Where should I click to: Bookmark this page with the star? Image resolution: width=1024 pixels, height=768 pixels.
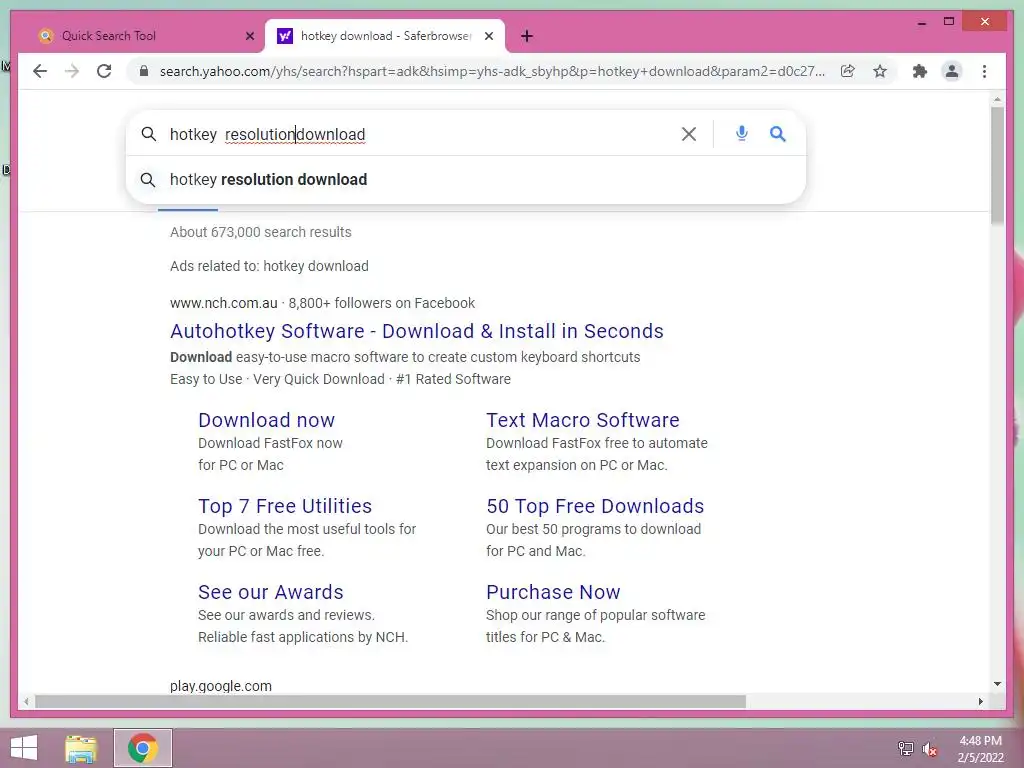(x=880, y=71)
